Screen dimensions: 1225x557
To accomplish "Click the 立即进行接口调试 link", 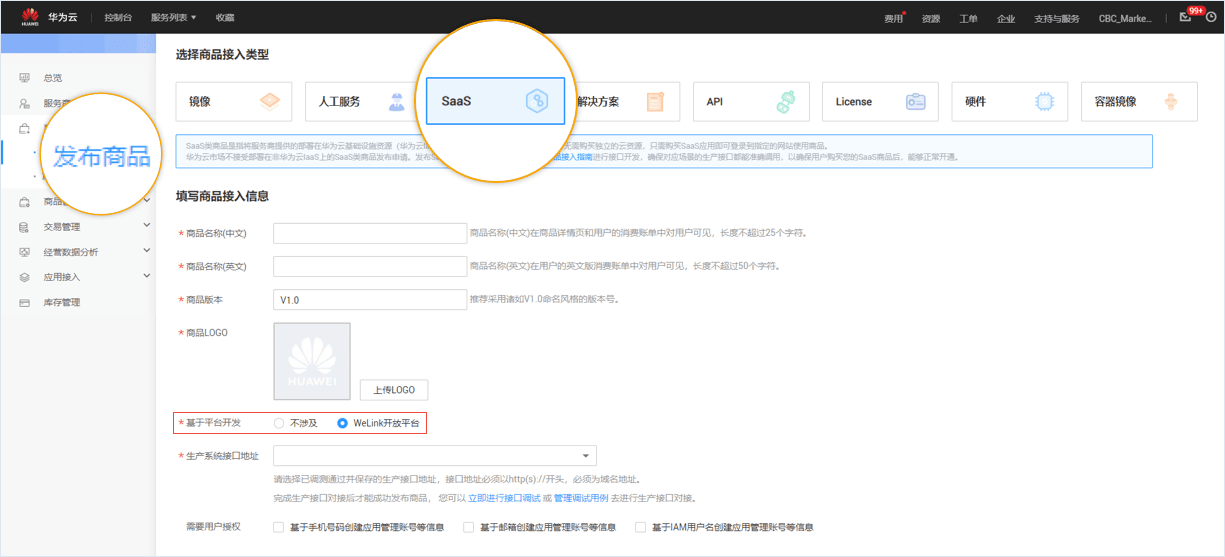I will coord(504,498).
